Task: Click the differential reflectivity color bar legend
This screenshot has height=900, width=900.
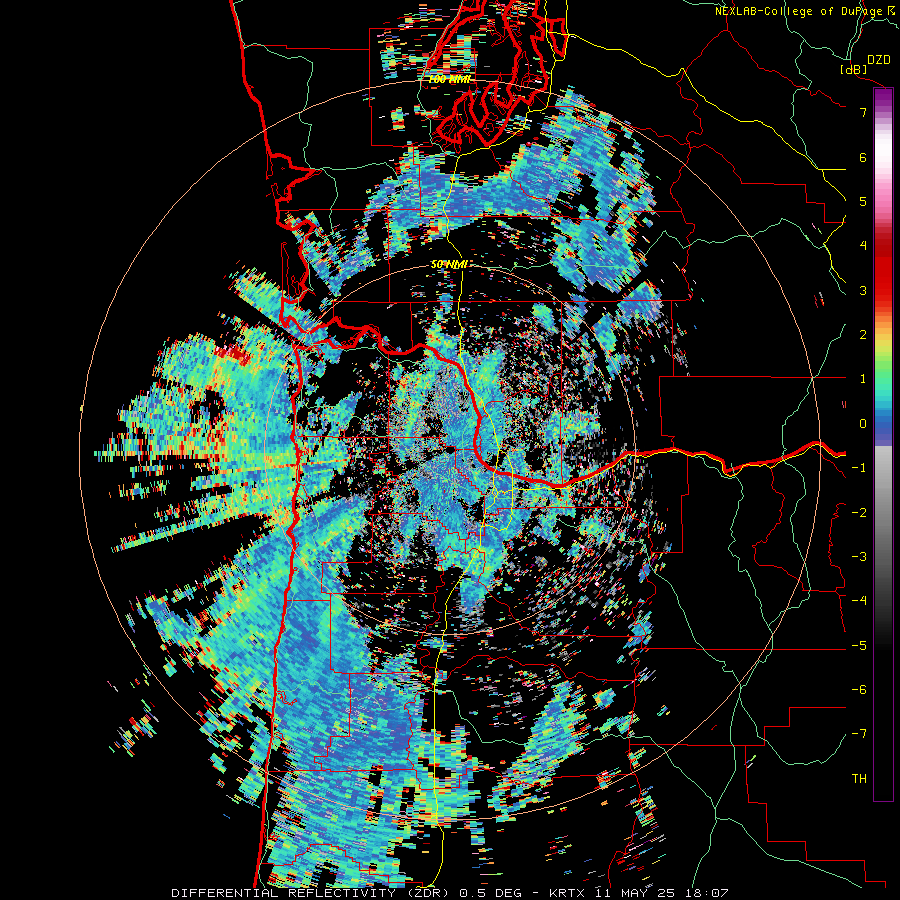Action: tap(883, 444)
